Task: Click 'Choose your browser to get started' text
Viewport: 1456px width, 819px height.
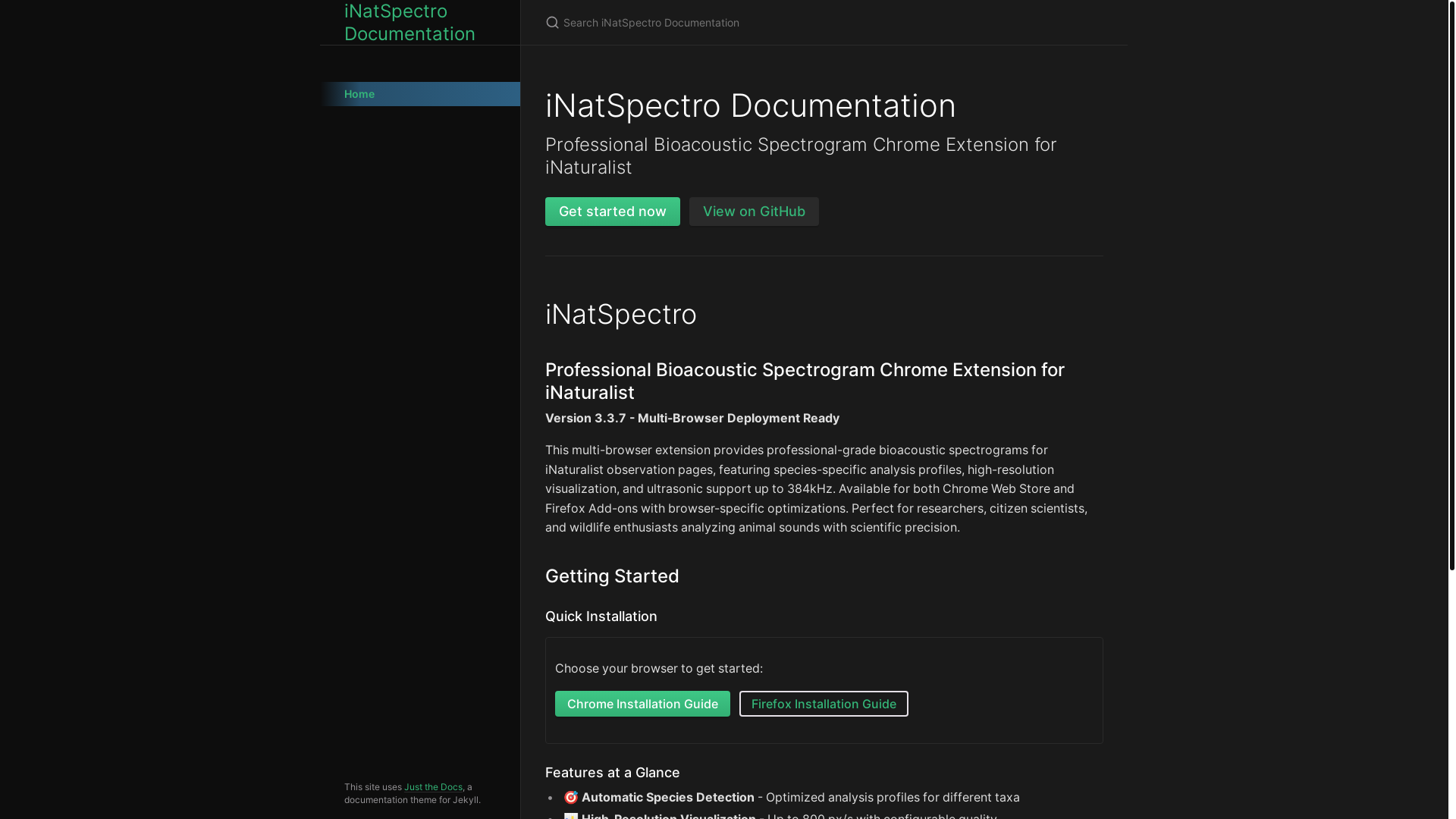Action: (x=659, y=669)
